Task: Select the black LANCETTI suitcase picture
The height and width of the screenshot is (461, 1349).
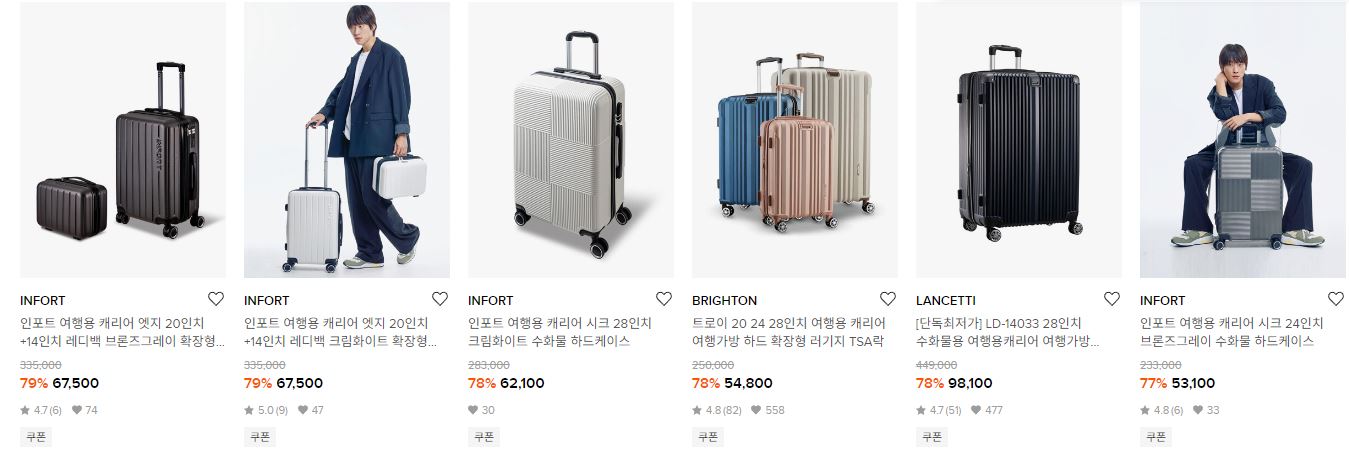Action: (x=1019, y=140)
